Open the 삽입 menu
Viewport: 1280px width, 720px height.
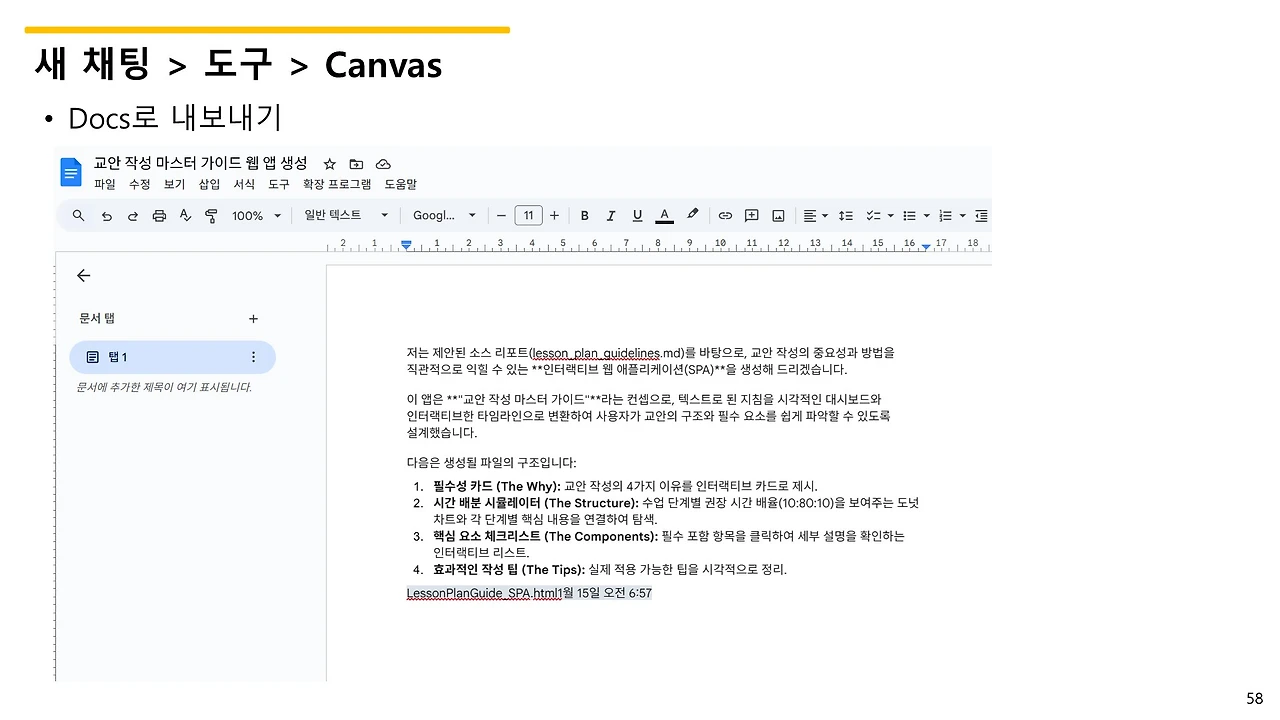(x=209, y=184)
